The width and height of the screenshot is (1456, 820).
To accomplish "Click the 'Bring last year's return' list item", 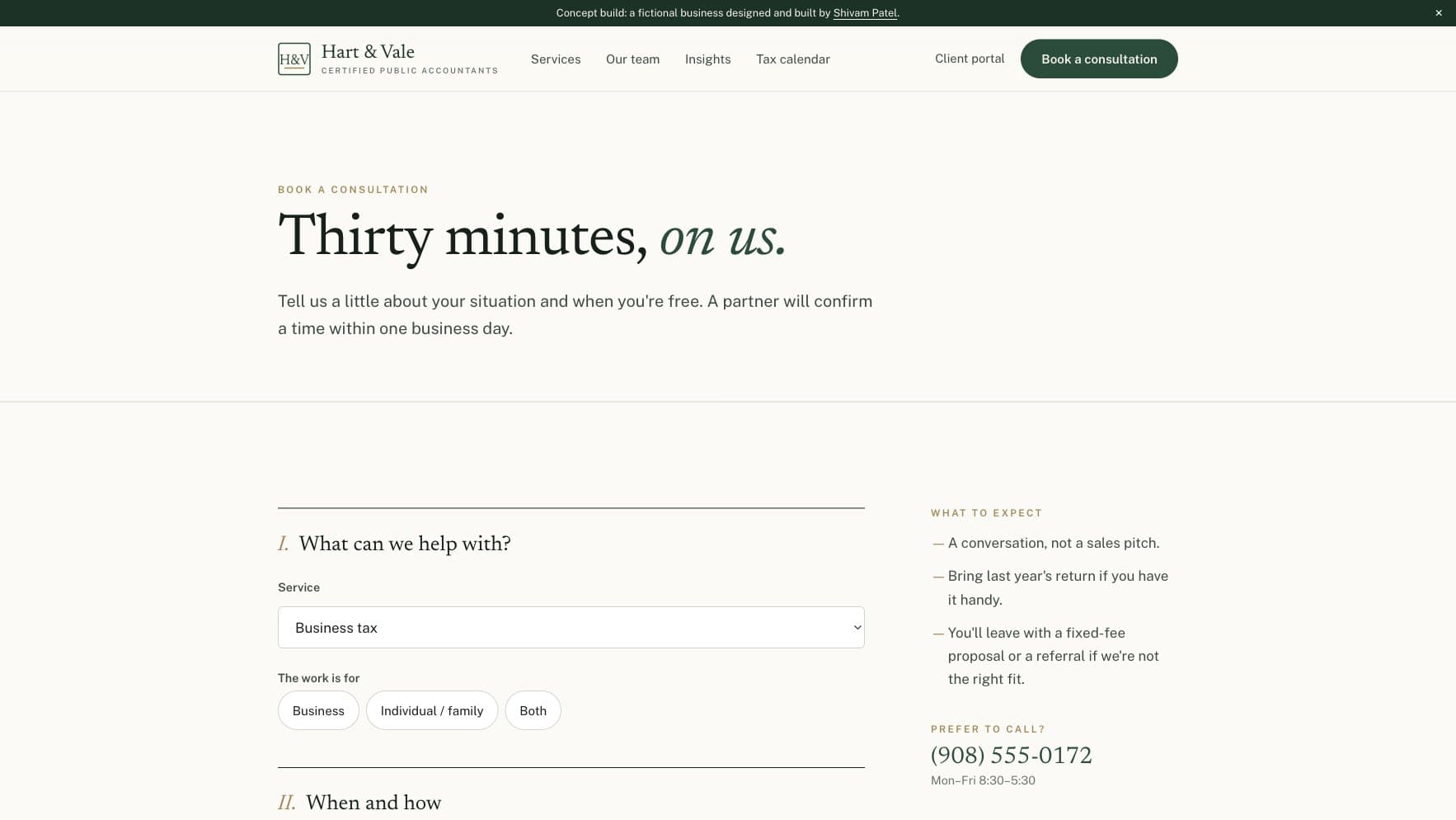I will 1058,587.
